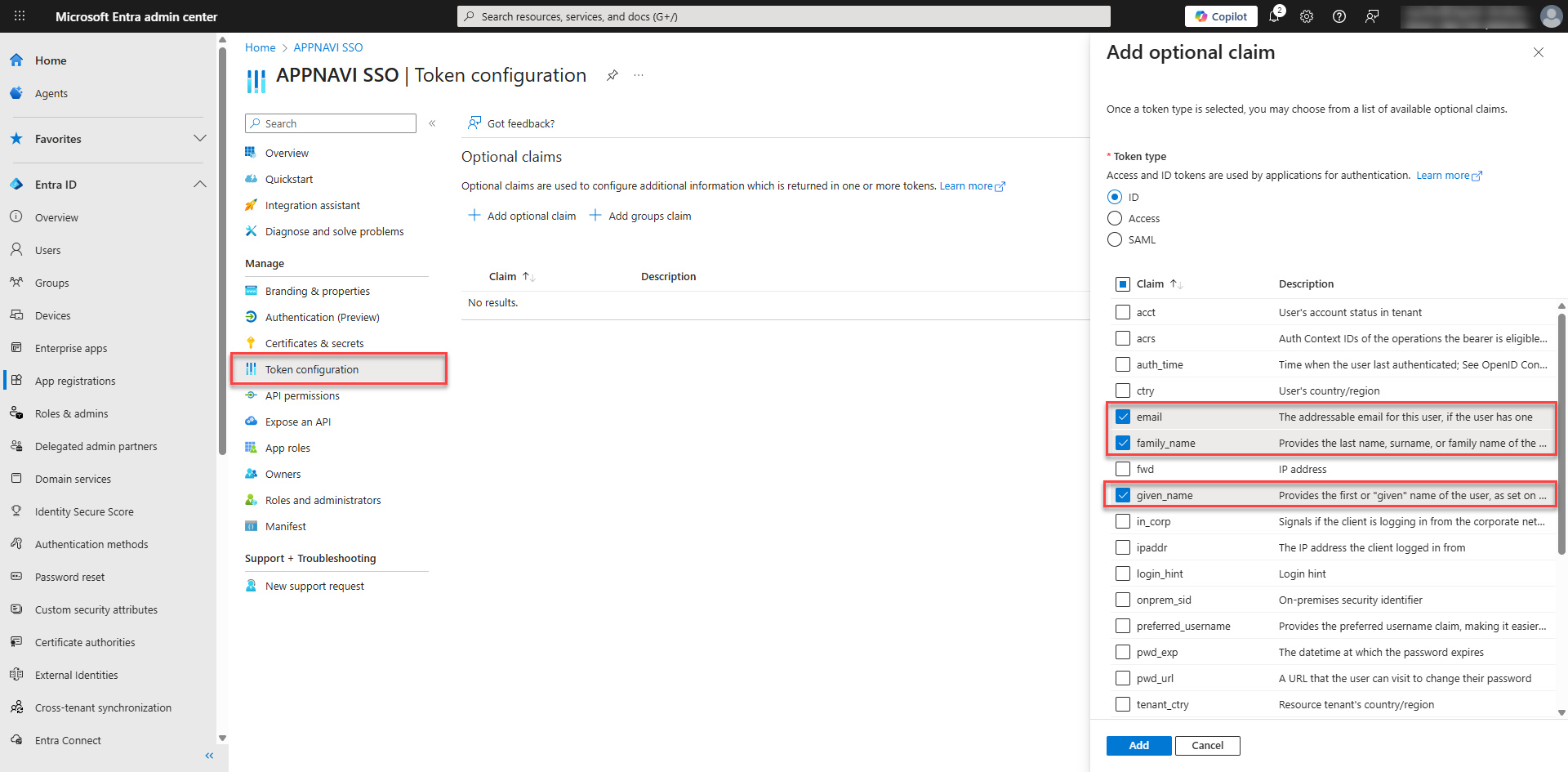1568x772 pixels.
Task: Open Expose an API menu item
Action: pos(298,422)
